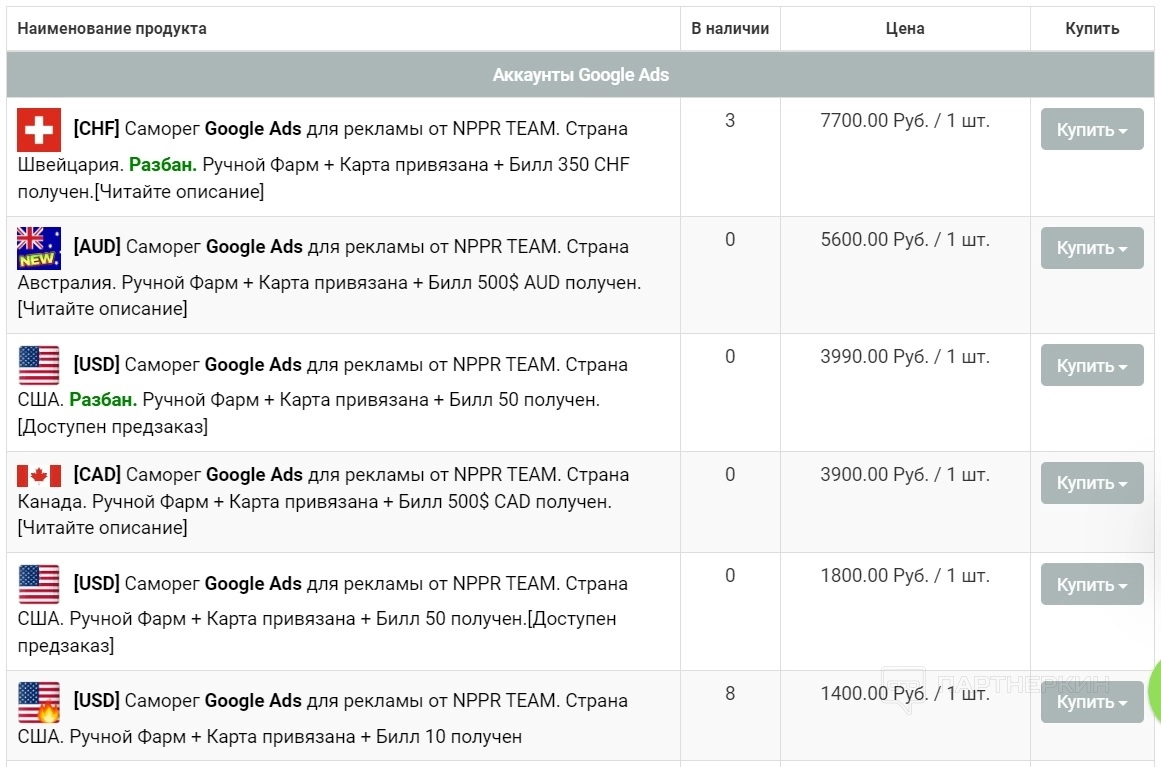The height and width of the screenshot is (767, 1161).
Task: Click the Canada flag icon
Action: click(39, 476)
